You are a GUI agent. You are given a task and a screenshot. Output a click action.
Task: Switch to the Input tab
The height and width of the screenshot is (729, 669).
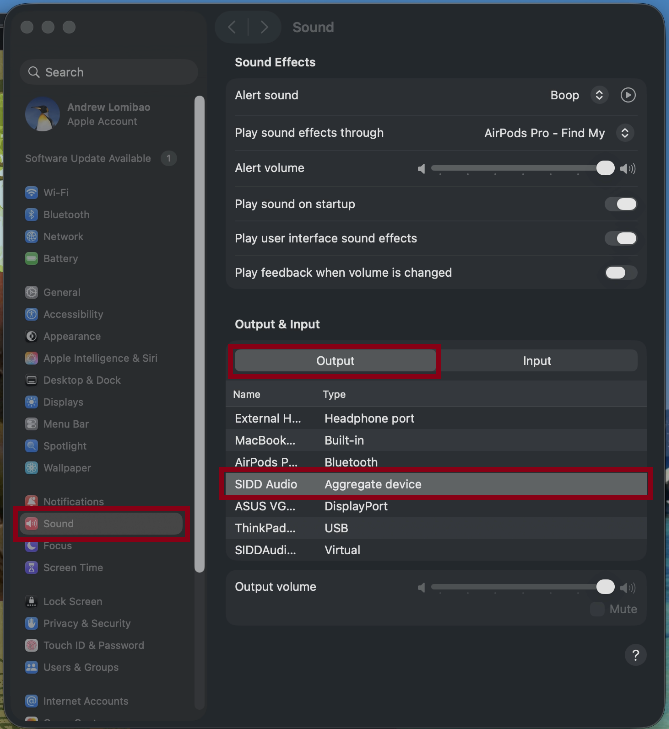coord(537,361)
